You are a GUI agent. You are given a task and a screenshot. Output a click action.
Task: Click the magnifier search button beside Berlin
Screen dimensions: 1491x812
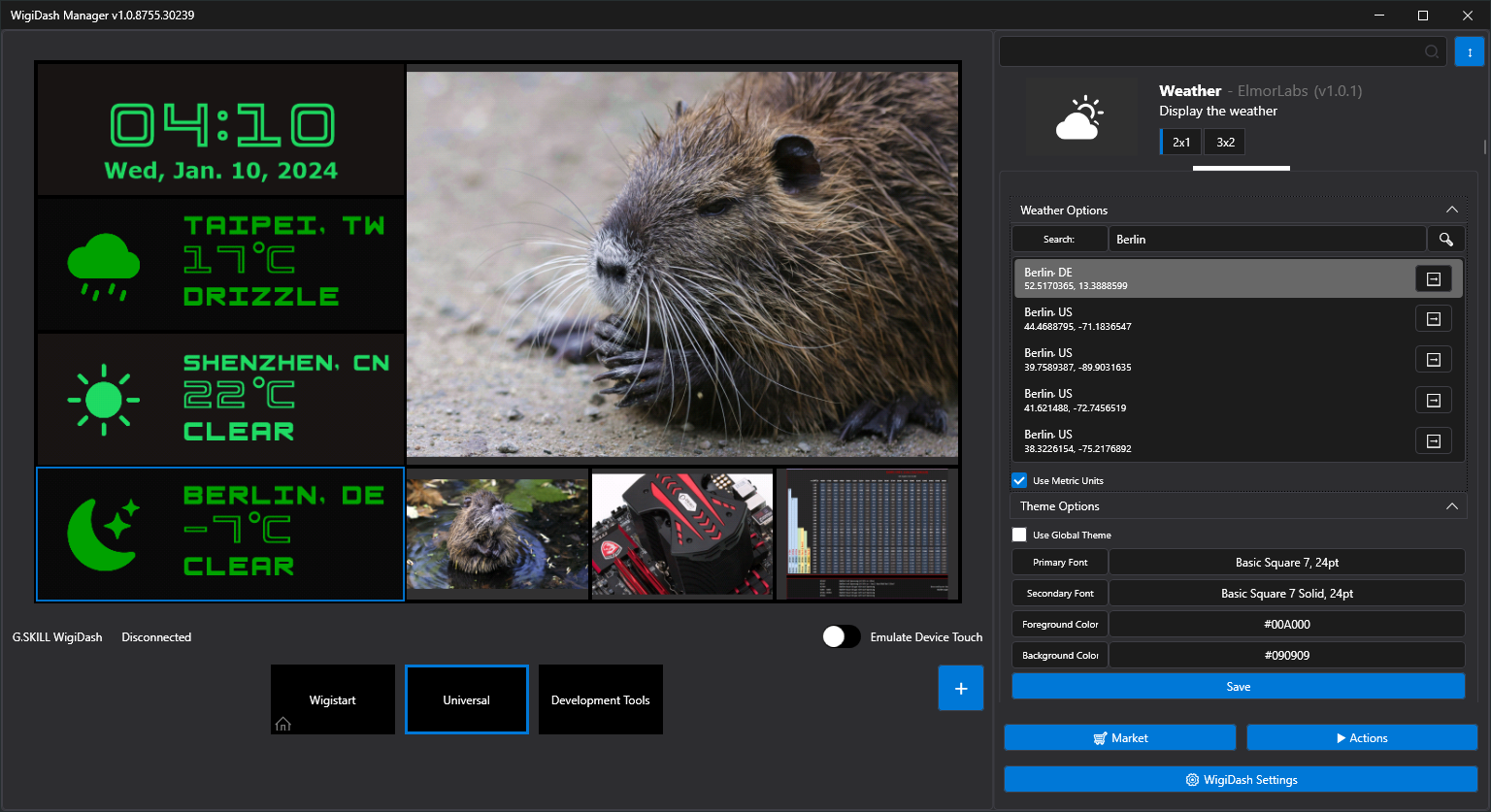1445,240
